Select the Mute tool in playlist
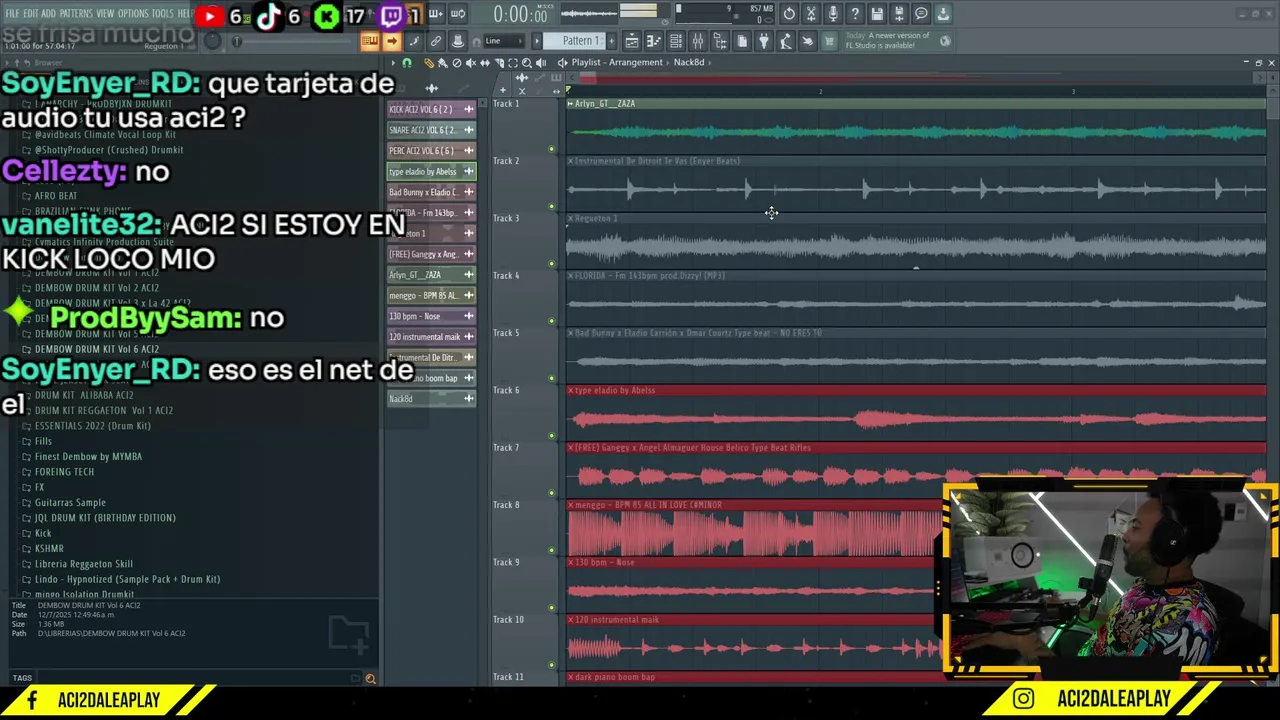This screenshot has width=1280, height=720. (x=471, y=63)
